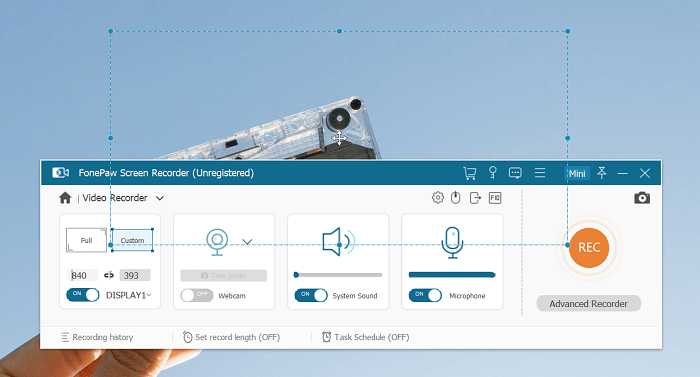Open mouse recording options icon
The image size is (700, 377).
click(x=455, y=197)
